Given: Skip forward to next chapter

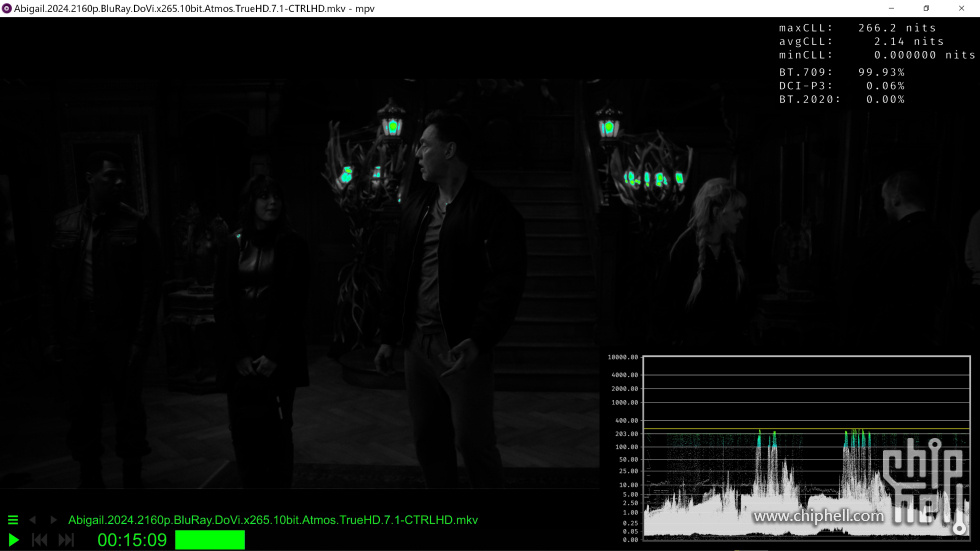Looking at the screenshot, I should (x=66, y=540).
